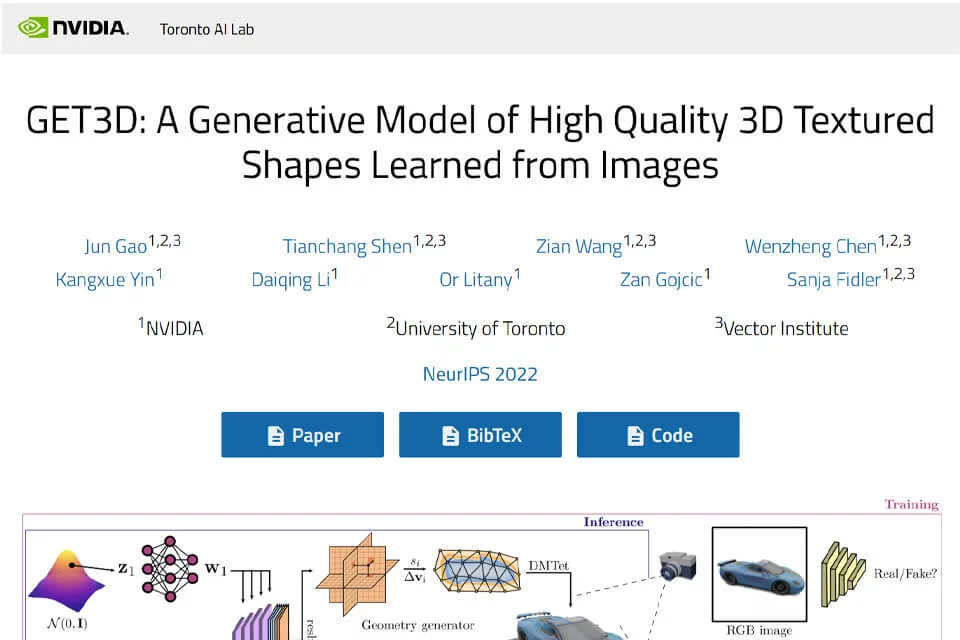The image size is (960, 640).
Task: Click the DMTet label in diagram
Action: [549, 565]
